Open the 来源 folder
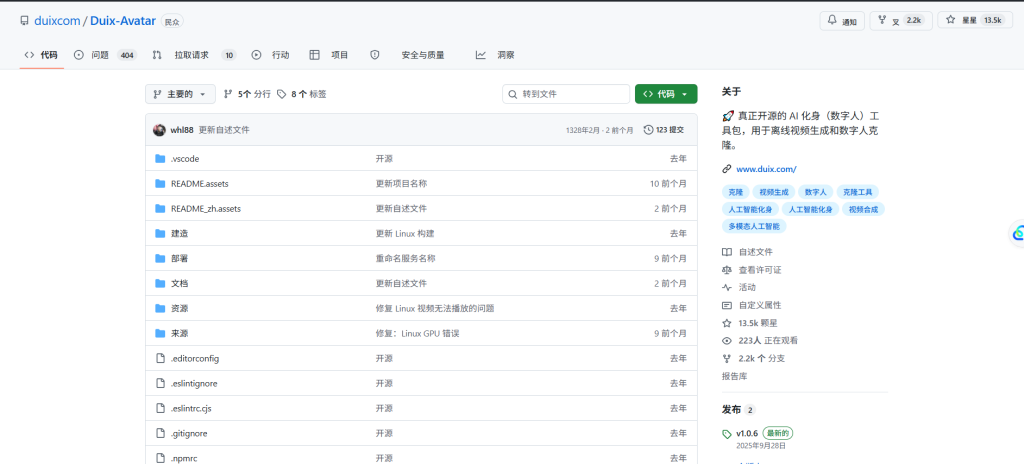Image resolution: width=1024 pixels, height=464 pixels. [x=180, y=333]
